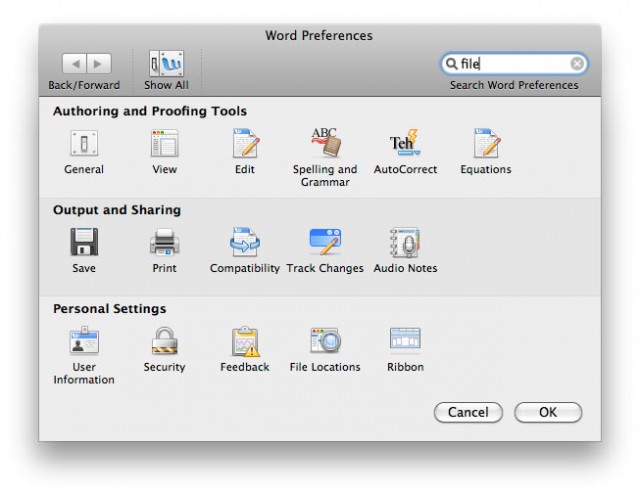Open the Compatibility preferences icon

[245, 242]
